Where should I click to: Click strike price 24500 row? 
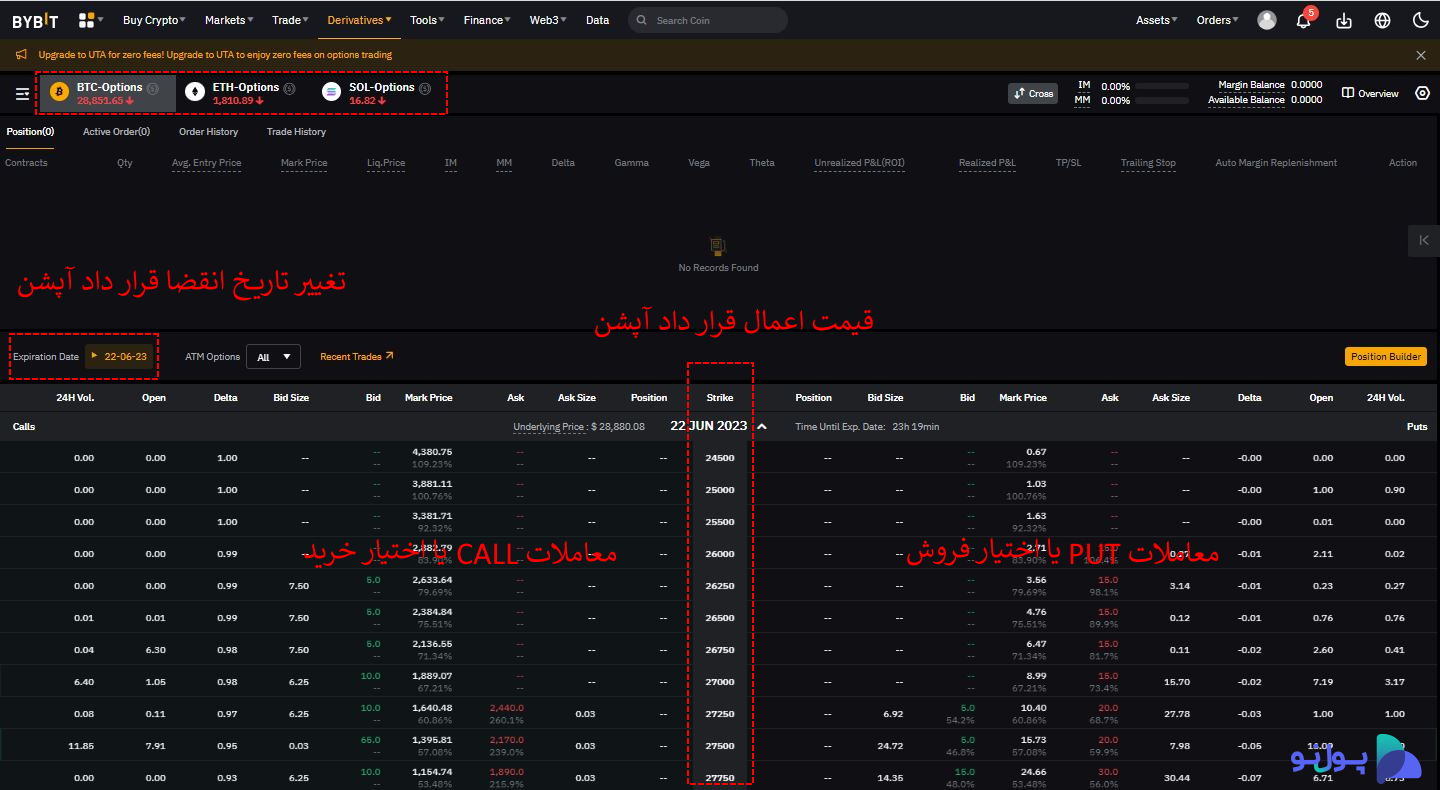click(720, 458)
